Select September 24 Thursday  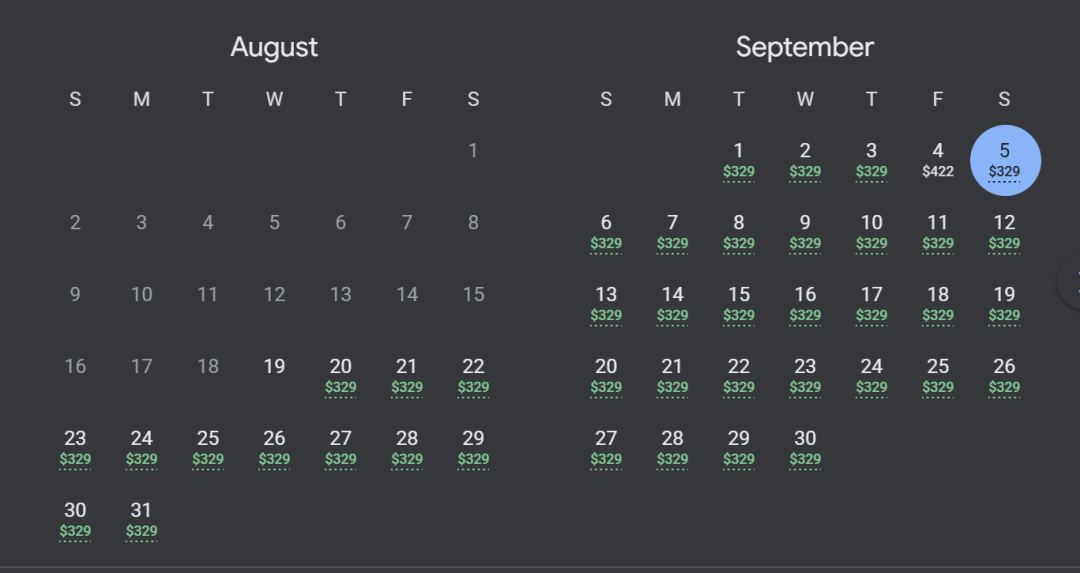coord(871,376)
